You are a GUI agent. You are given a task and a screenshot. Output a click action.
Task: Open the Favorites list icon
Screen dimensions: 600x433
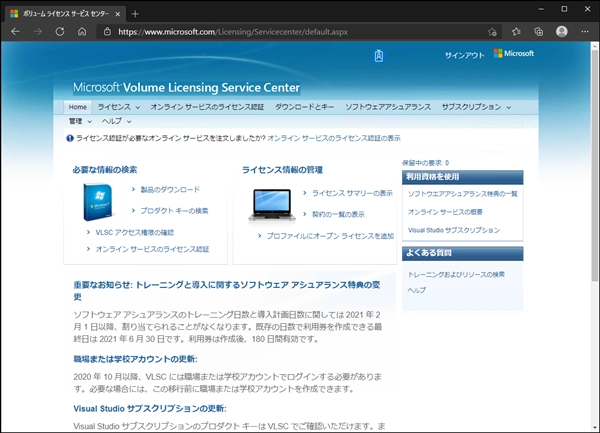(516, 32)
